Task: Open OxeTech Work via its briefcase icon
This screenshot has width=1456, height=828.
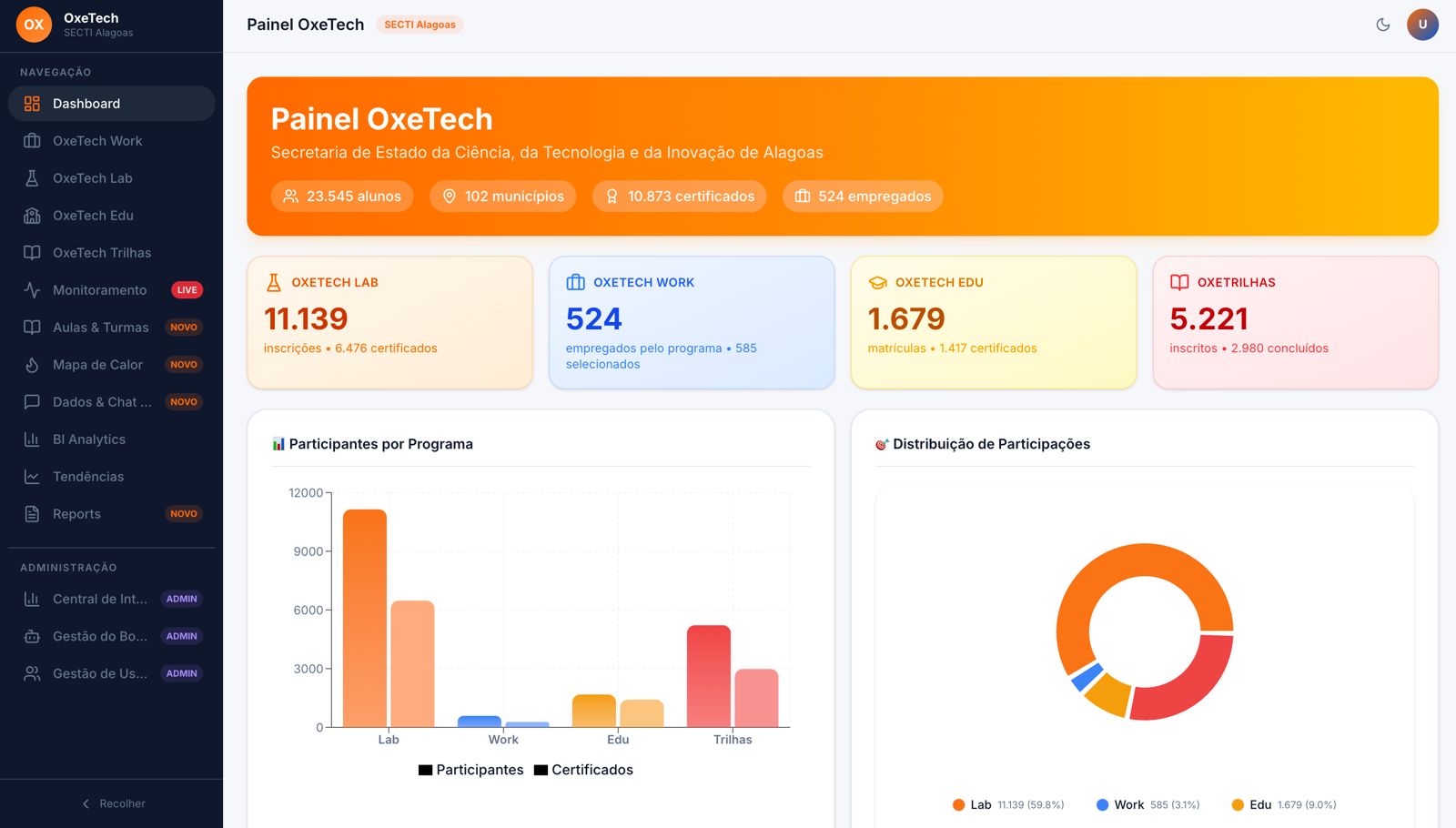Action: (x=30, y=141)
